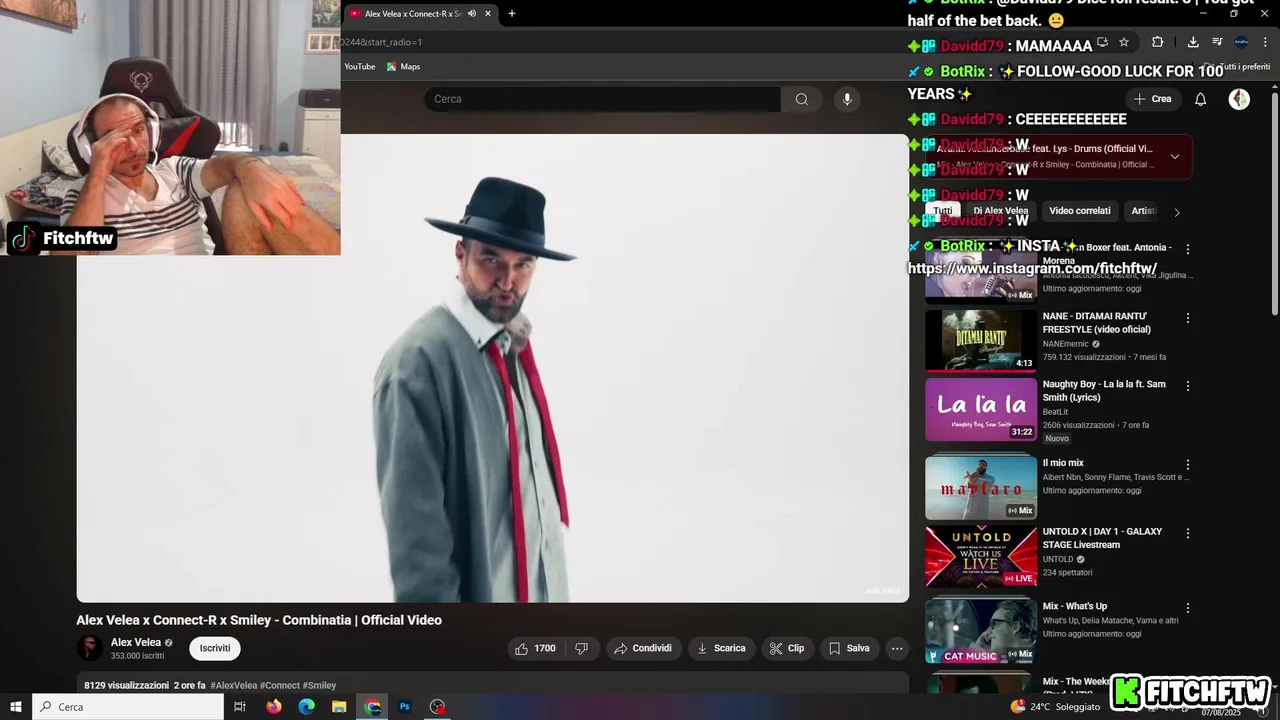Click the #AlexVelea hashtag
Viewport: 1280px width, 720px height.
(x=233, y=686)
